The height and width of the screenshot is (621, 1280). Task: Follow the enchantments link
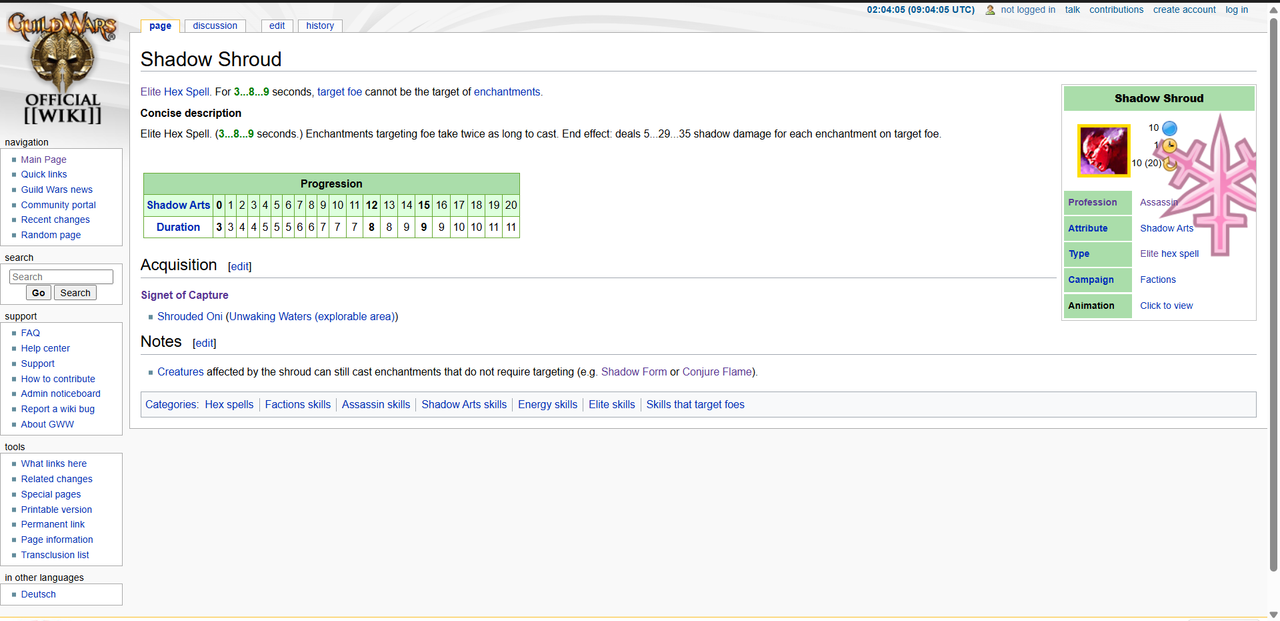click(x=507, y=92)
